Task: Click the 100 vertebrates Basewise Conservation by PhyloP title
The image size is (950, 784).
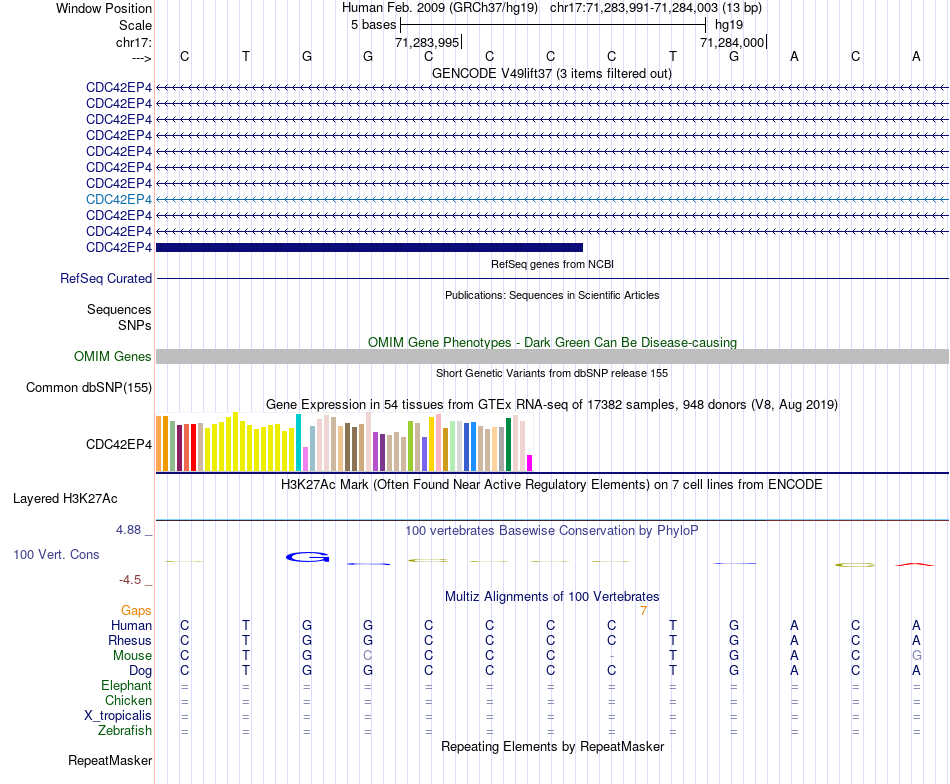Action: (552, 531)
